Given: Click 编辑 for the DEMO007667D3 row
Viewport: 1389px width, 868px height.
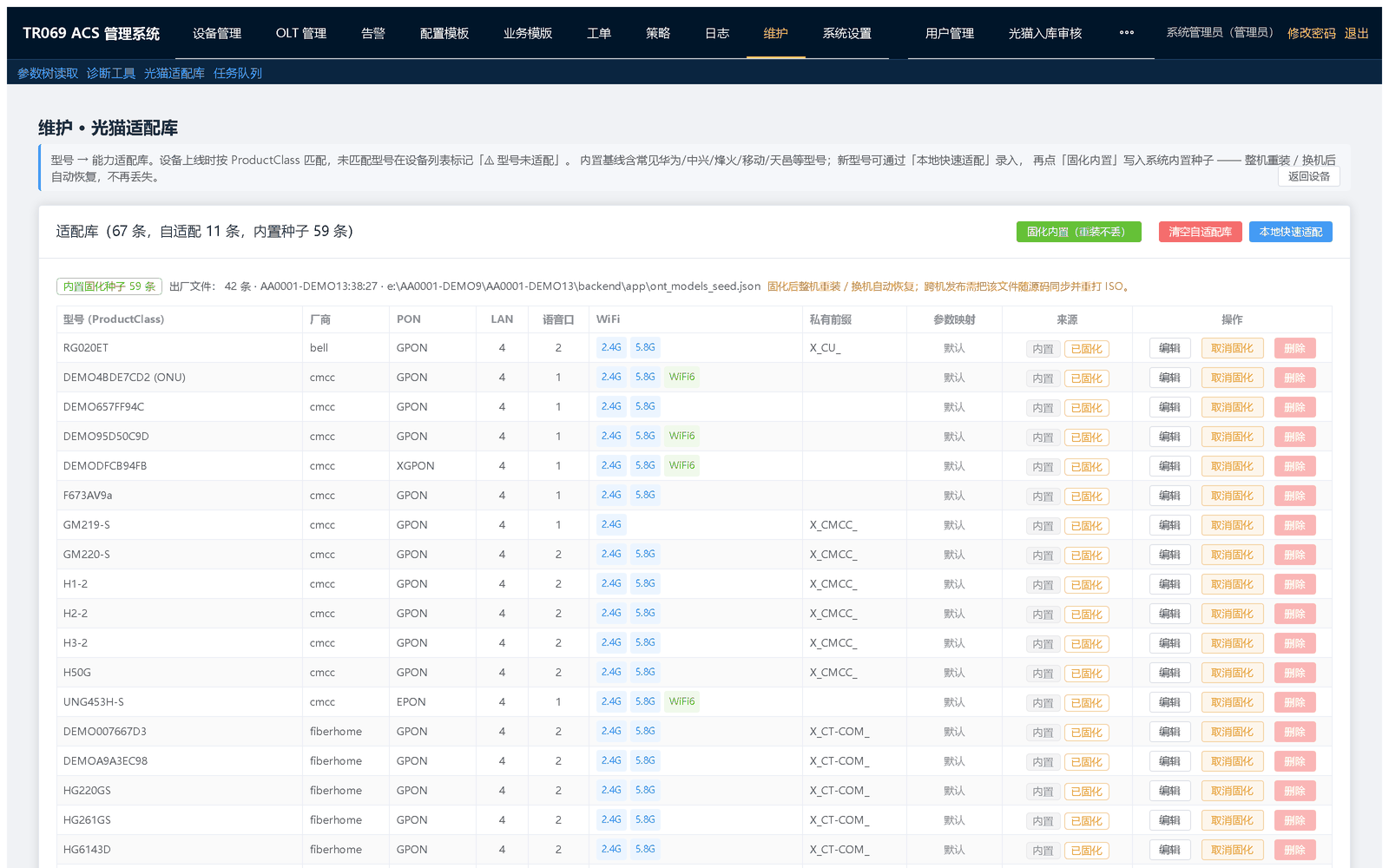Looking at the screenshot, I should coord(1170,732).
